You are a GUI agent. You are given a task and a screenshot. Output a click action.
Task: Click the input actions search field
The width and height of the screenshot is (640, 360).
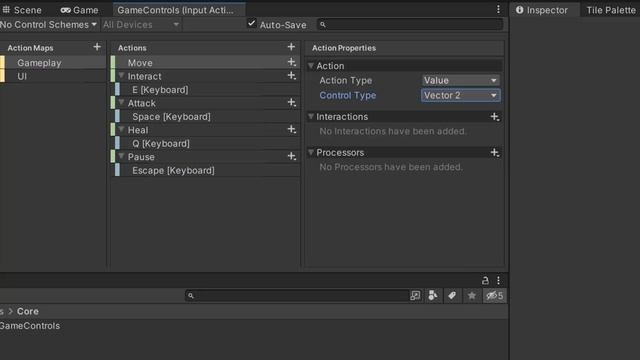click(410, 25)
